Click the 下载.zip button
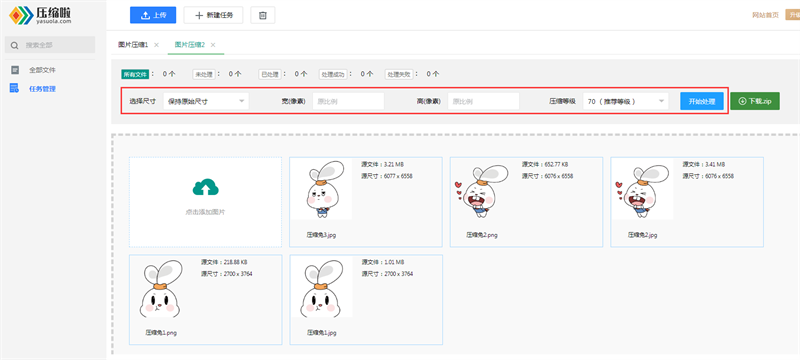This screenshot has width=800, height=360. tap(755, 101)
